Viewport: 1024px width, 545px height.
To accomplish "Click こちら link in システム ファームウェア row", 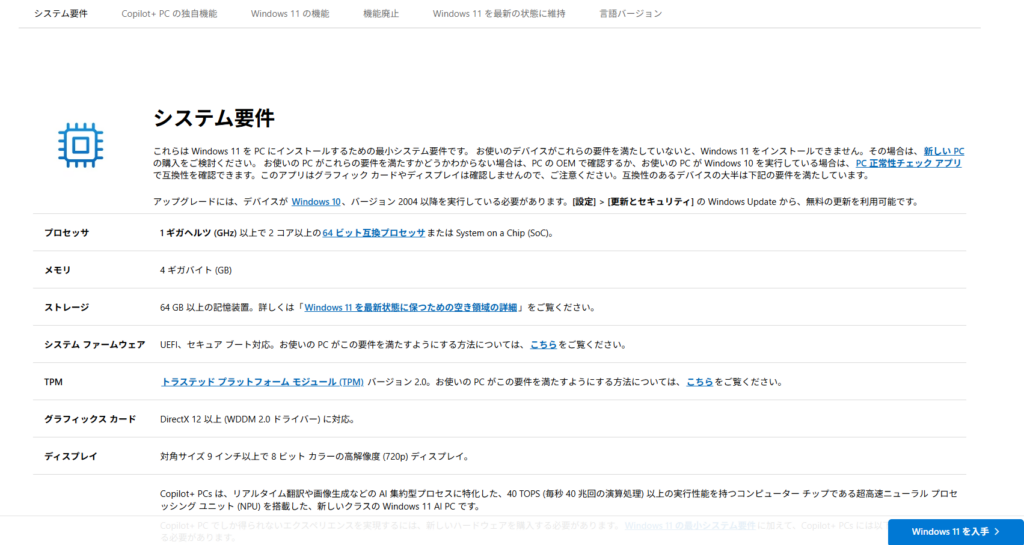I will pyautogui.click(x=543, y=344).
